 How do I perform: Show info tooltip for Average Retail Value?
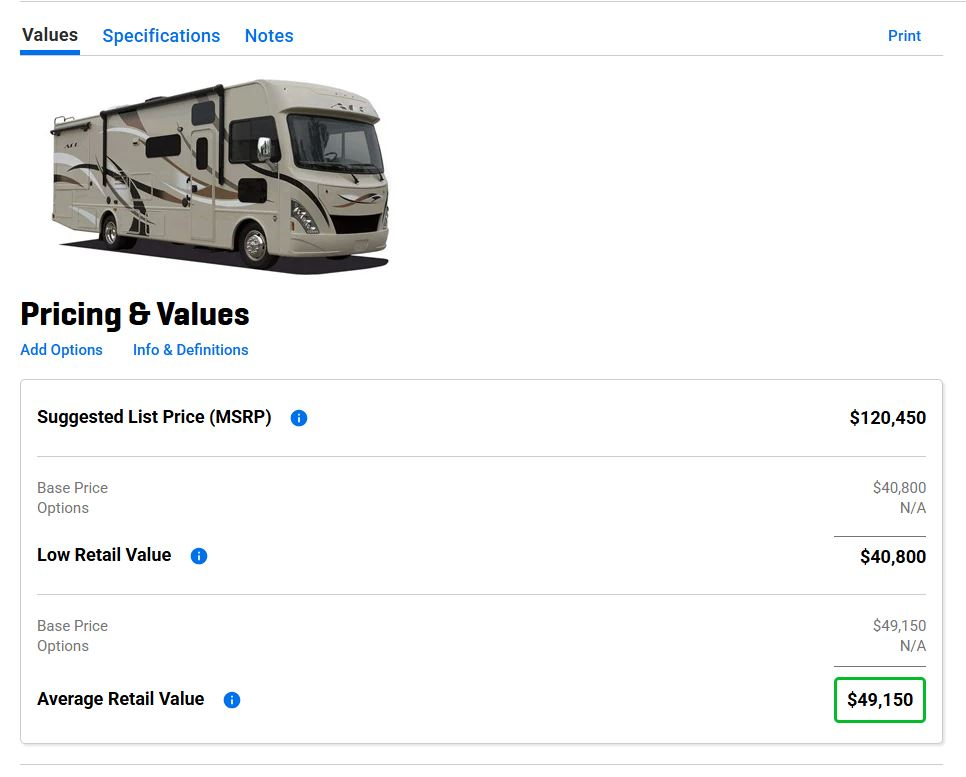pos(232,700)
